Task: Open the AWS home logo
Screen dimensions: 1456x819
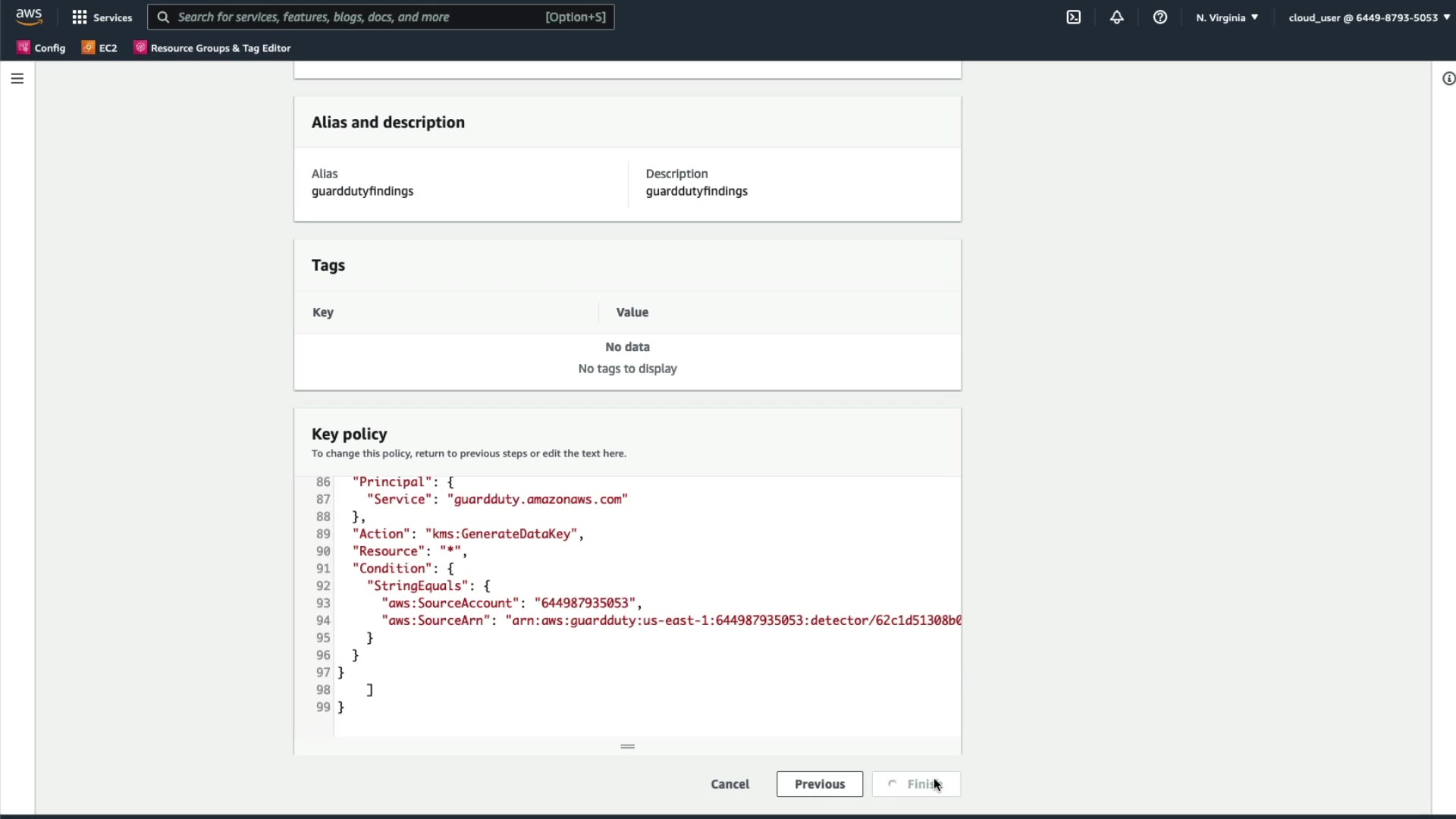Action: (29, 17)
